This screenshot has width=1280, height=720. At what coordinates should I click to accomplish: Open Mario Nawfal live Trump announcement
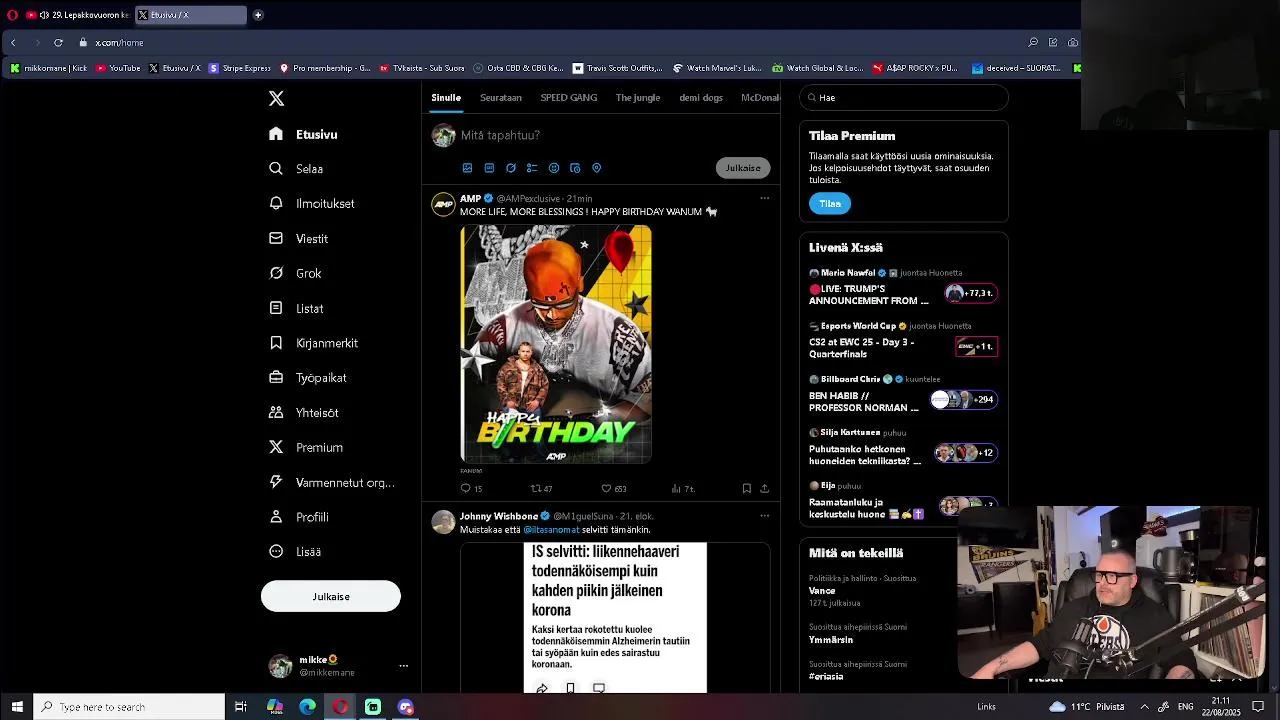click(x=903, y=288)
